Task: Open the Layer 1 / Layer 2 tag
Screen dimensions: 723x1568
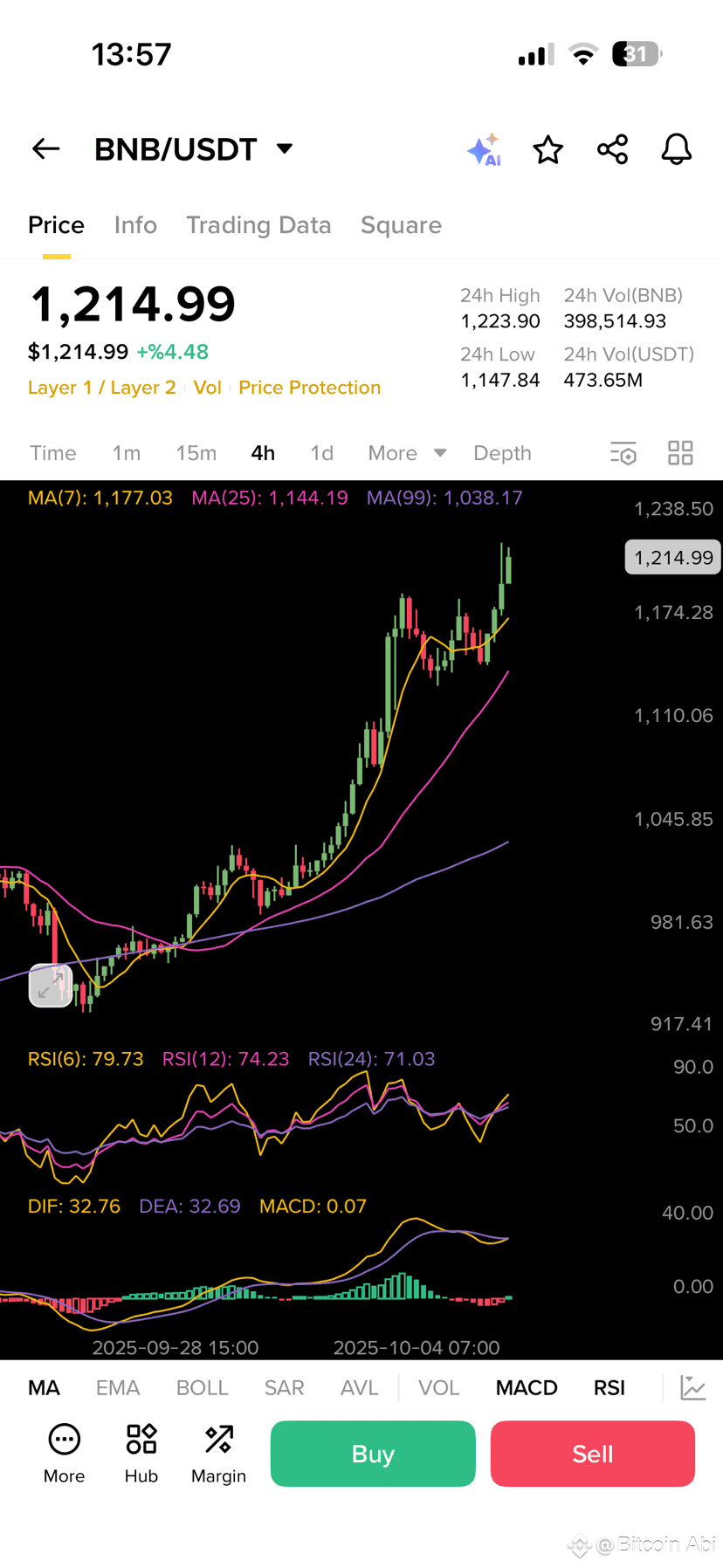Action: pos(102,388)
